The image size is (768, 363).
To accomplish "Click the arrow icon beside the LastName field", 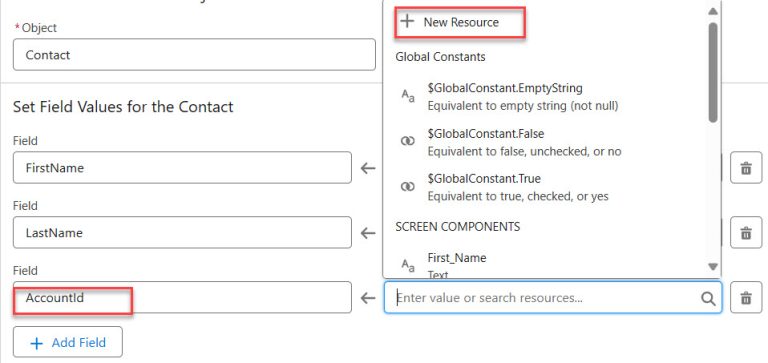I will pyautogui.click(x=368, y=233).
